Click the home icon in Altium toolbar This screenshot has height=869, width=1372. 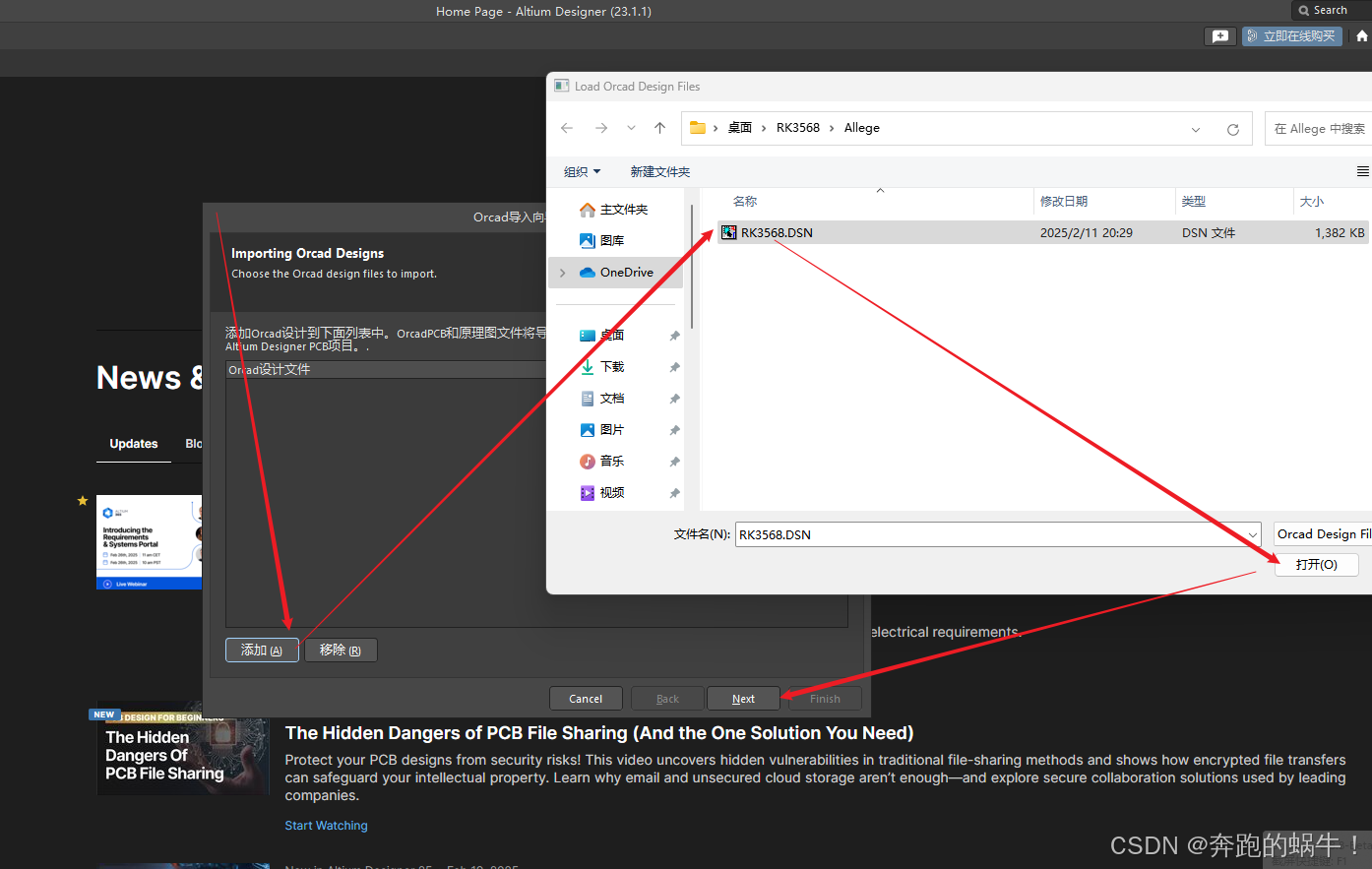1362,36
